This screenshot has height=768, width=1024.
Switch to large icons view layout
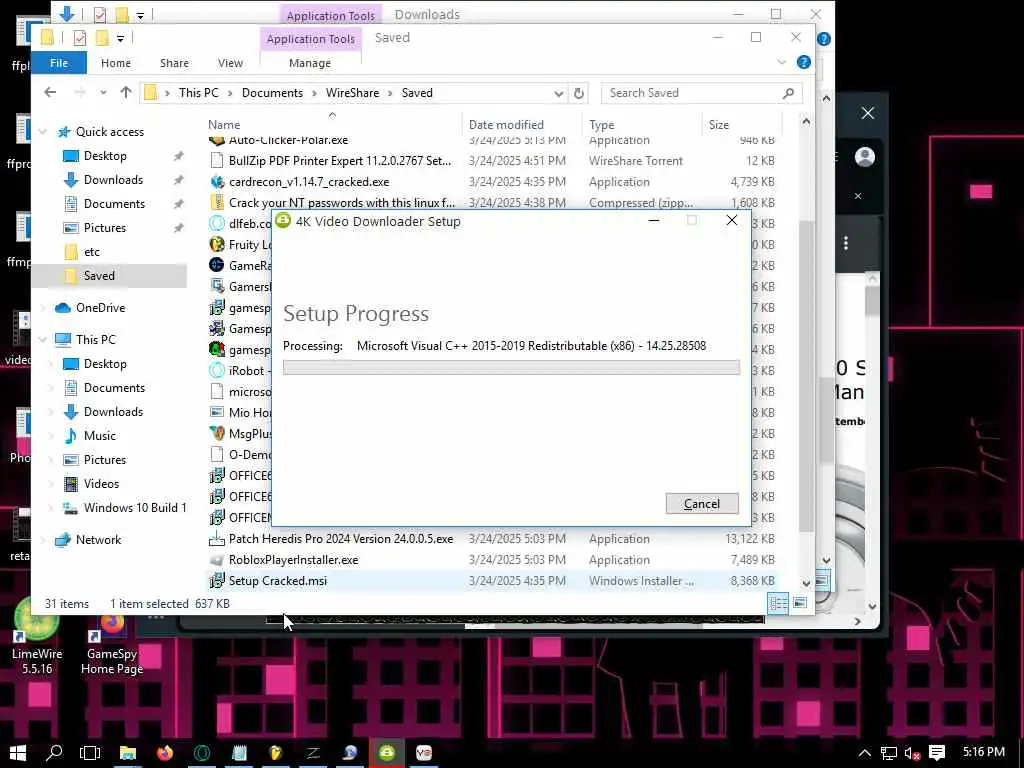tap(800, 603)
